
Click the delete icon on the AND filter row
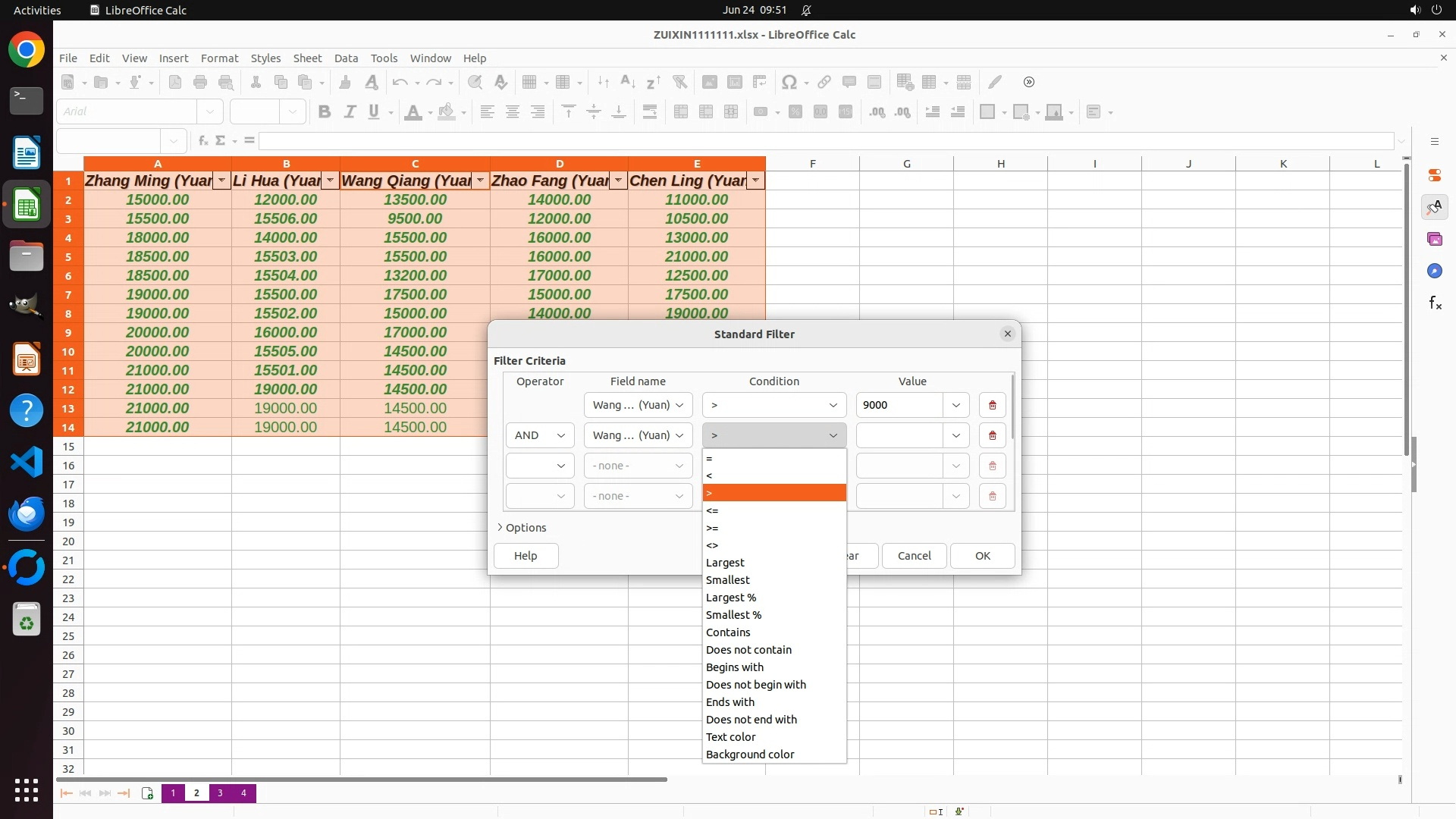pyautogui.click(x=992, y=435)
